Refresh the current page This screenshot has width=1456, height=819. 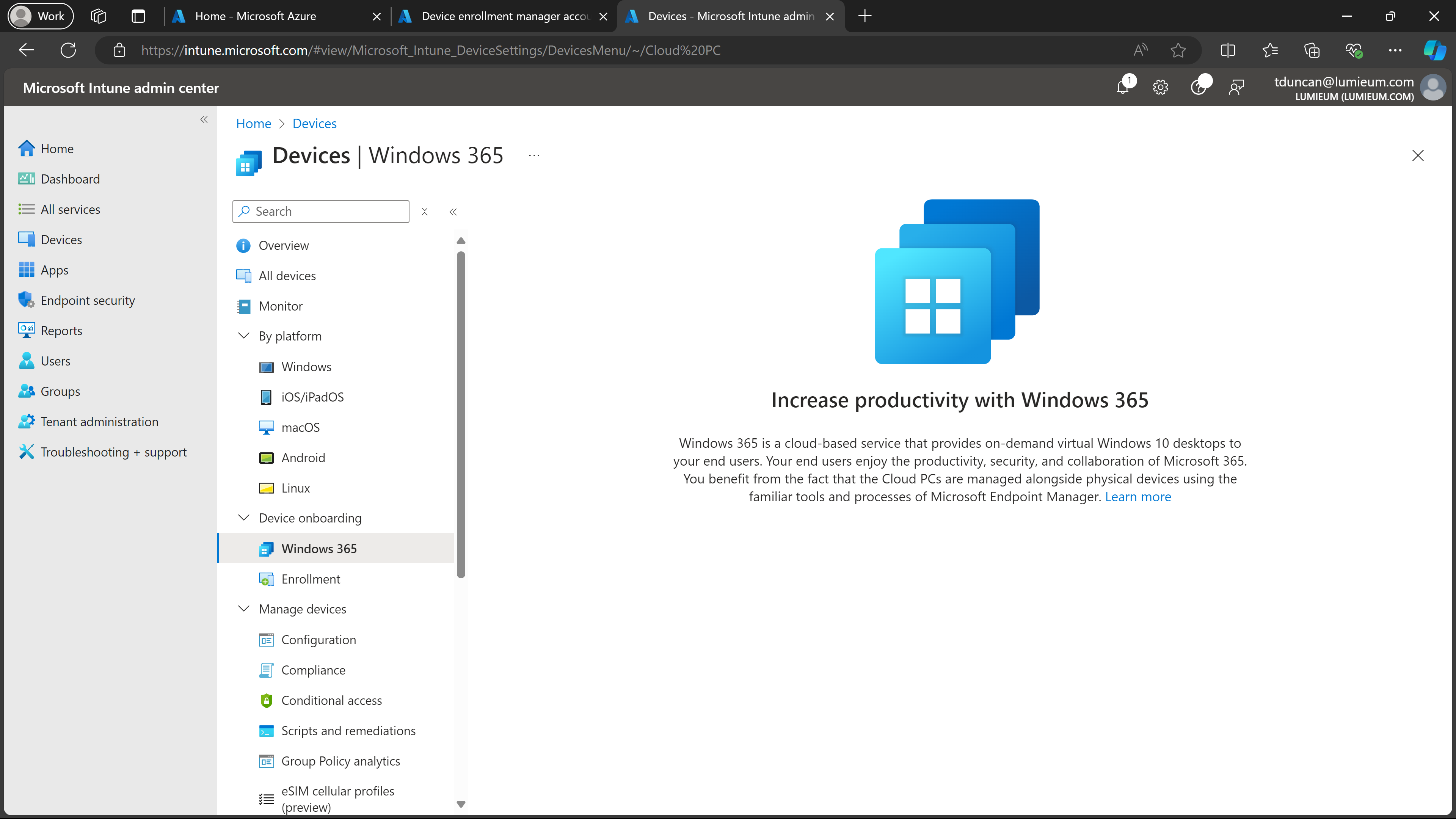(68, 50)
